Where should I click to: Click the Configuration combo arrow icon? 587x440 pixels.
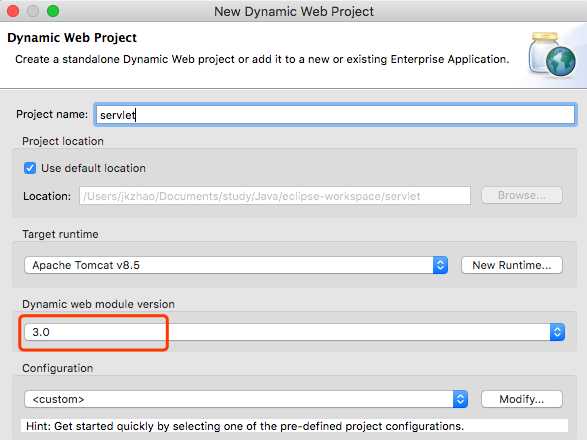coord(460,399)
